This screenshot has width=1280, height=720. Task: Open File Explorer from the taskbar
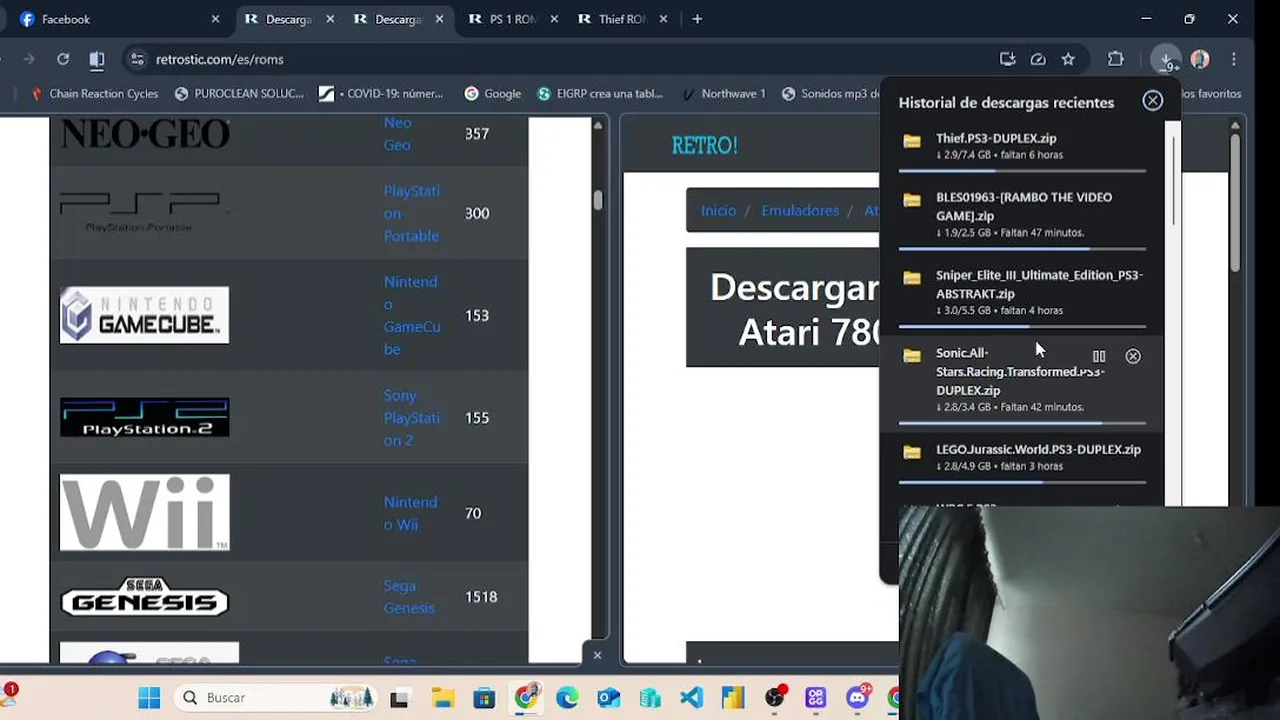pyautogui.click(x=443, y=698)
